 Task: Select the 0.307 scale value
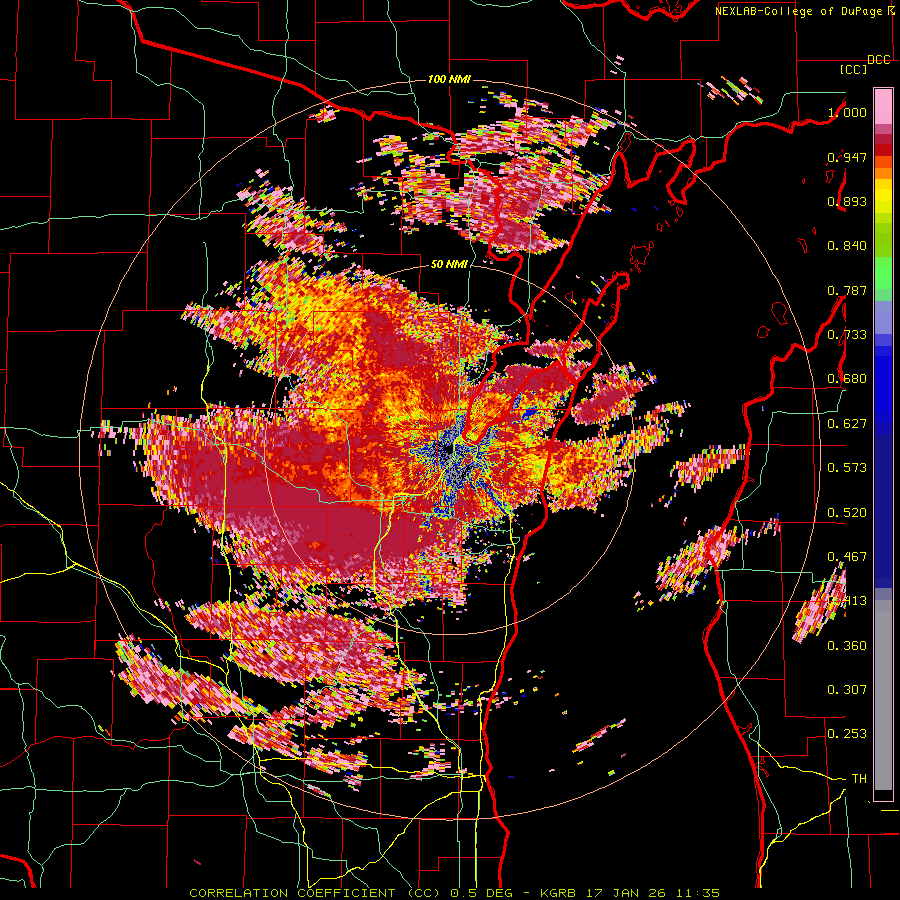pos(847,690)
